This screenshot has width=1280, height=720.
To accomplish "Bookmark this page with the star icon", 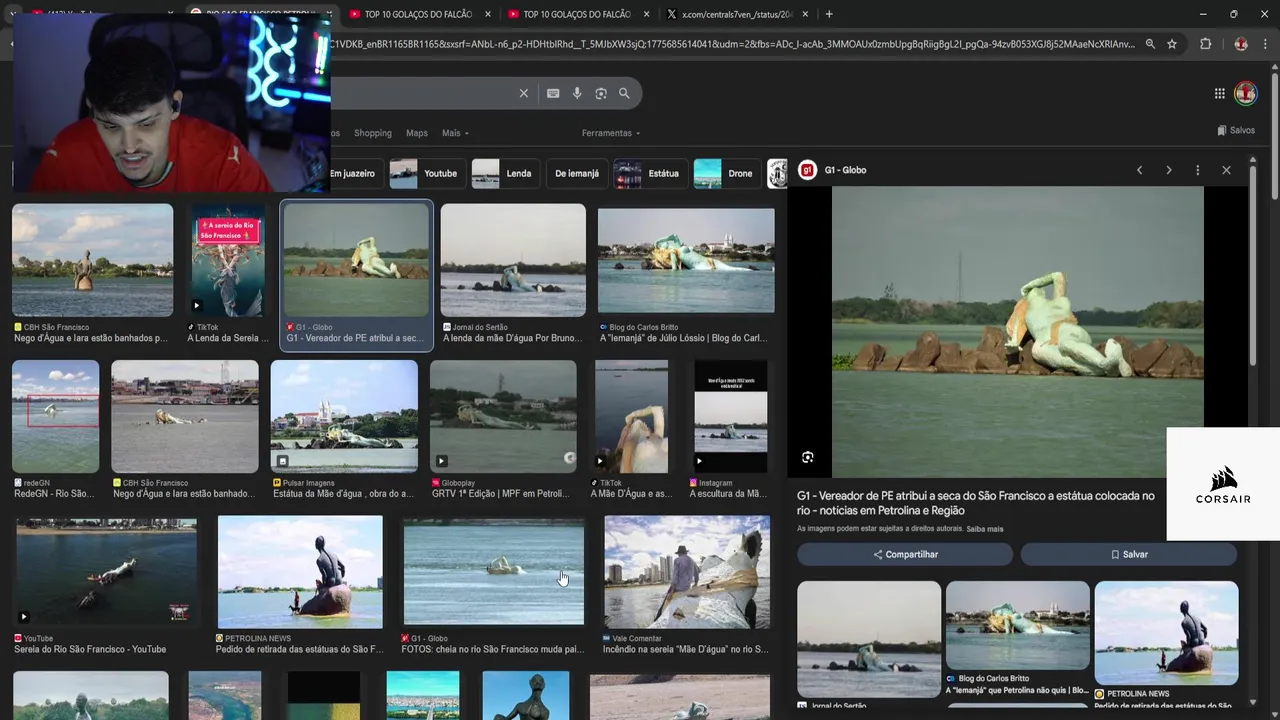I will tap(1172, 44).
